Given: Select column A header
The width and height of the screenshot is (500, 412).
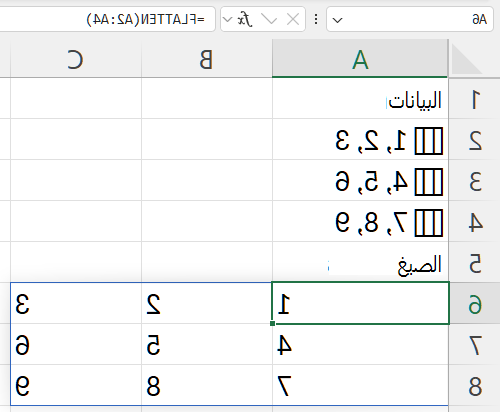Looking at the screenshot, I should 360,59.
